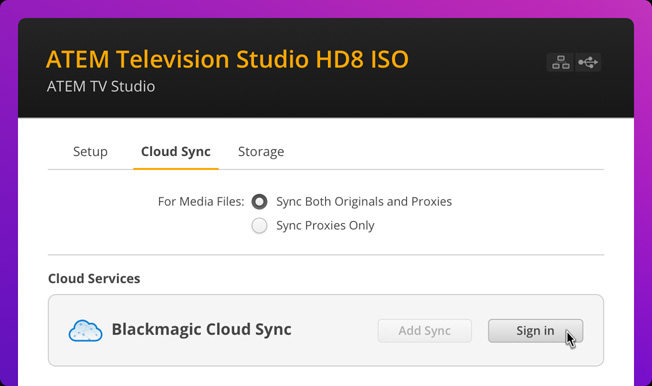The height and width of the screenshot is (386, 652).
Task: Click the orange underline below Cloud Sync
Action: 176,168
